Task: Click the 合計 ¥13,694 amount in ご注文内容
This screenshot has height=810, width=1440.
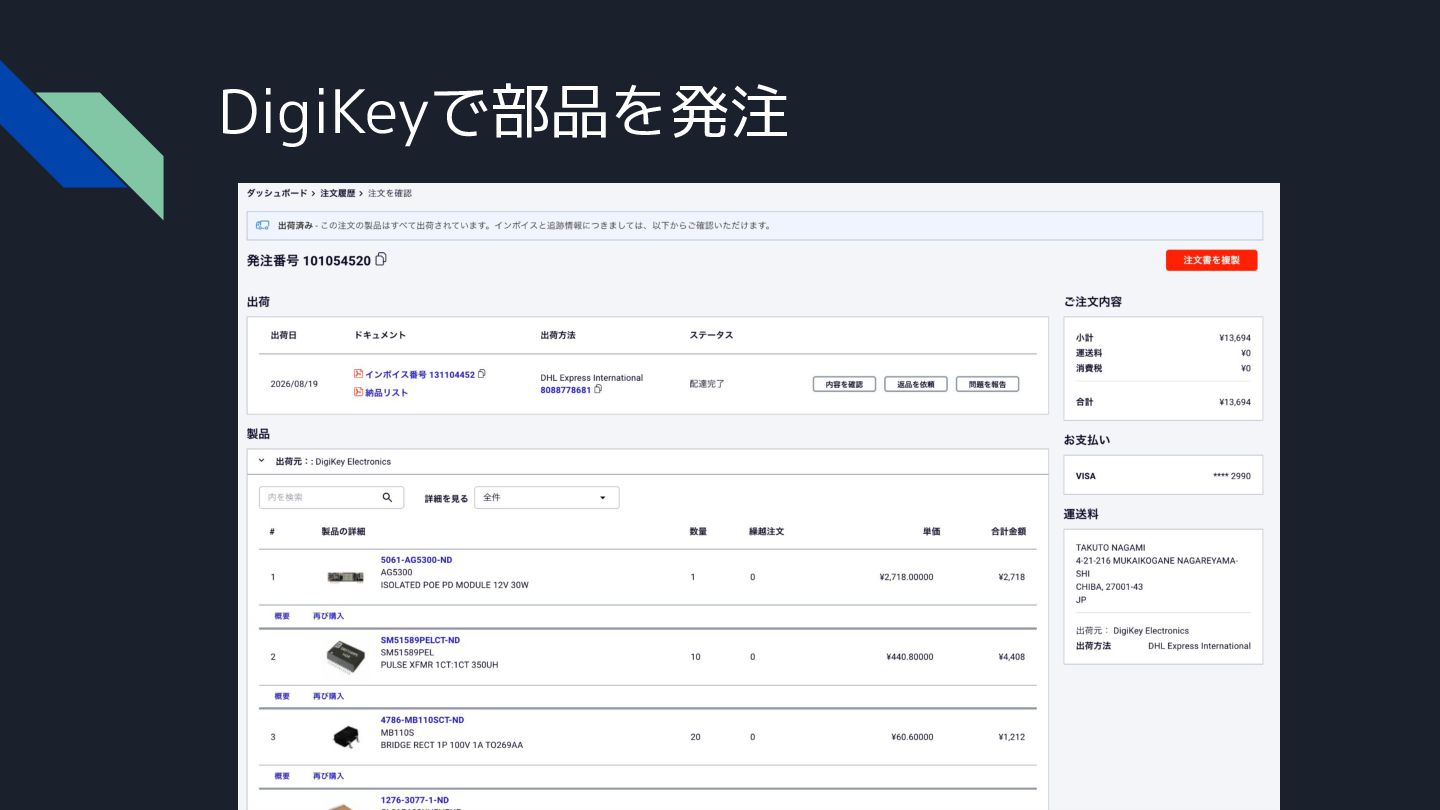Action: point(1235,402)
